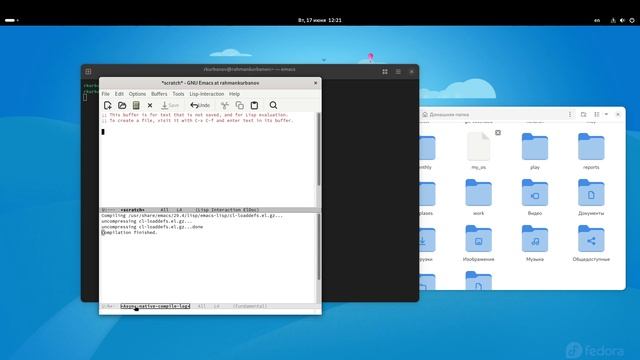The image size is (640, 360).
Task: Click the Async-native-compile-log buffer name in mode line
Action: coord(155,306)
